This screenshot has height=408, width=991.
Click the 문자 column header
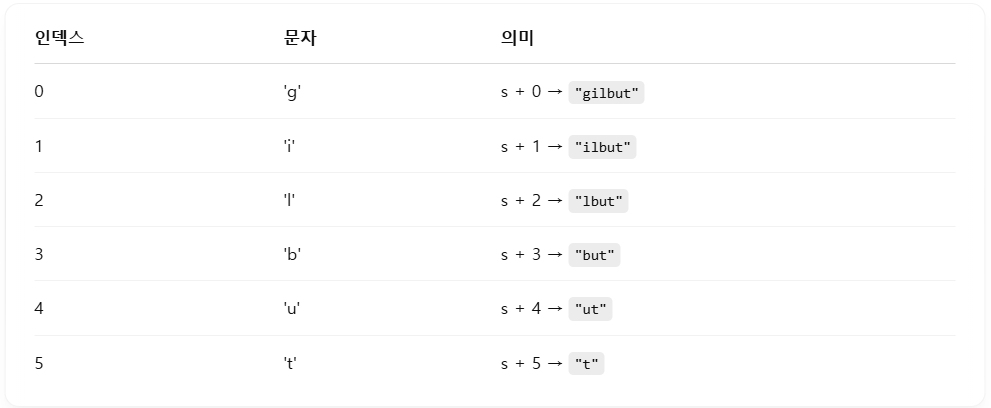(x=300, y=38)
